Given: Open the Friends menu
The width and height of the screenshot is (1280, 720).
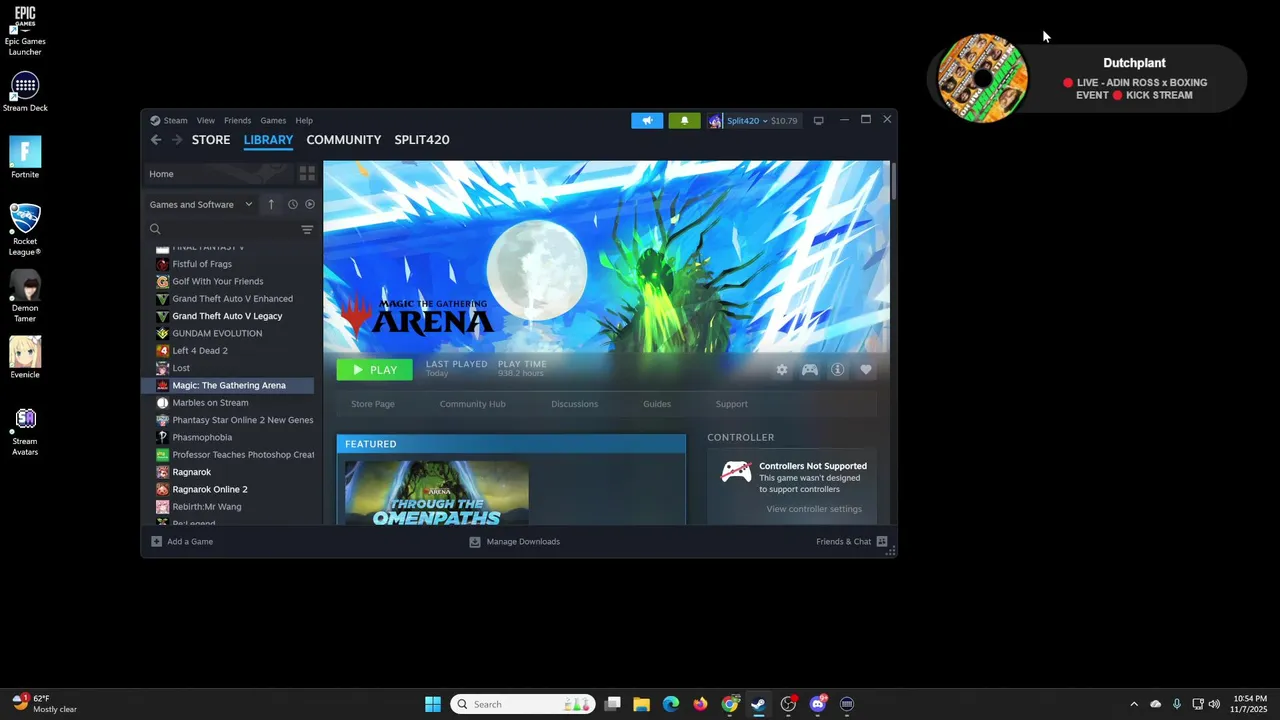Looking at the screenshot, I should click(x=238, y=120).
